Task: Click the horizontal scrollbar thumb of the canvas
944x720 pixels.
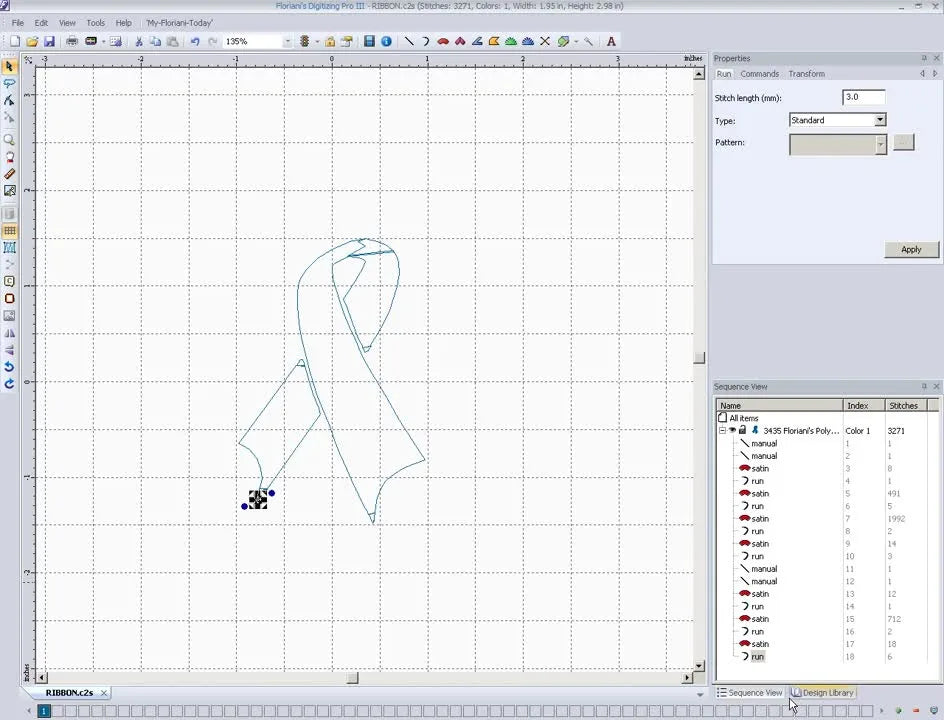Action: point(353,678)
